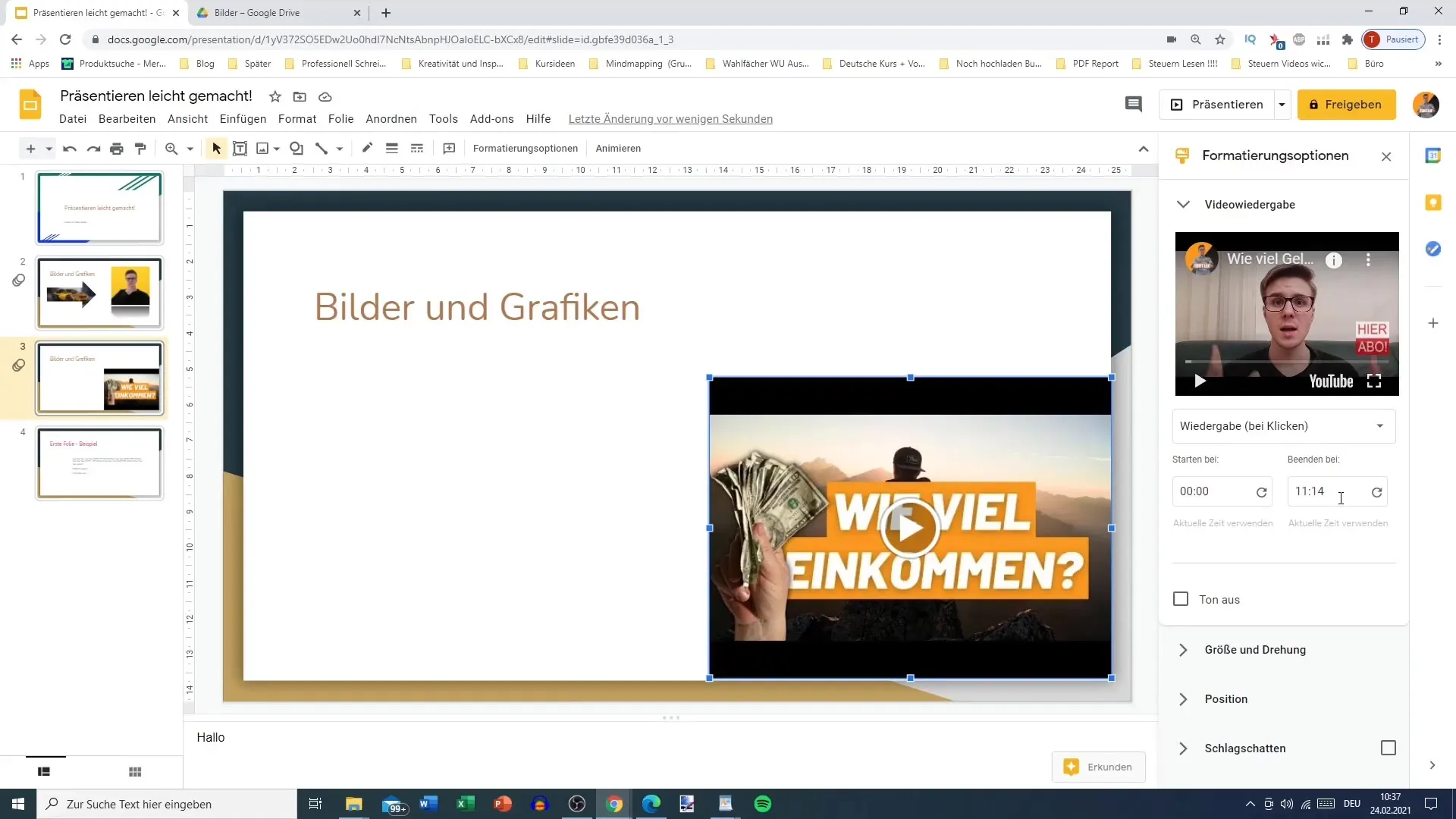The height and width of the screenshot is (819, 1456).
Task: Open the Präsentieren dropdown arrow
Action: point(1282,105)
